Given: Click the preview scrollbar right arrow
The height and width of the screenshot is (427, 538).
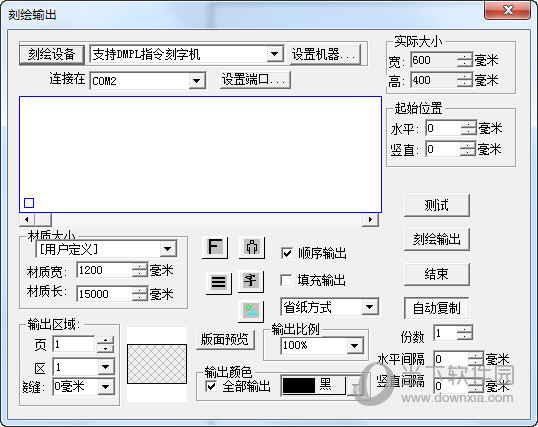Looking at the screenshot, I should [x=370, y=219].
